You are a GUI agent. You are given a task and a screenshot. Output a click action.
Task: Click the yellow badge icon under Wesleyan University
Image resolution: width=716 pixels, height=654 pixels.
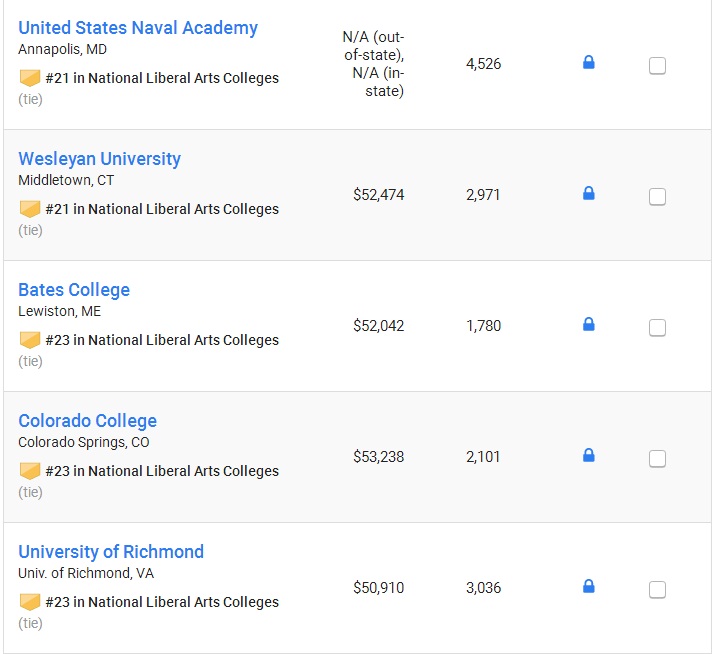click(30, 209)
